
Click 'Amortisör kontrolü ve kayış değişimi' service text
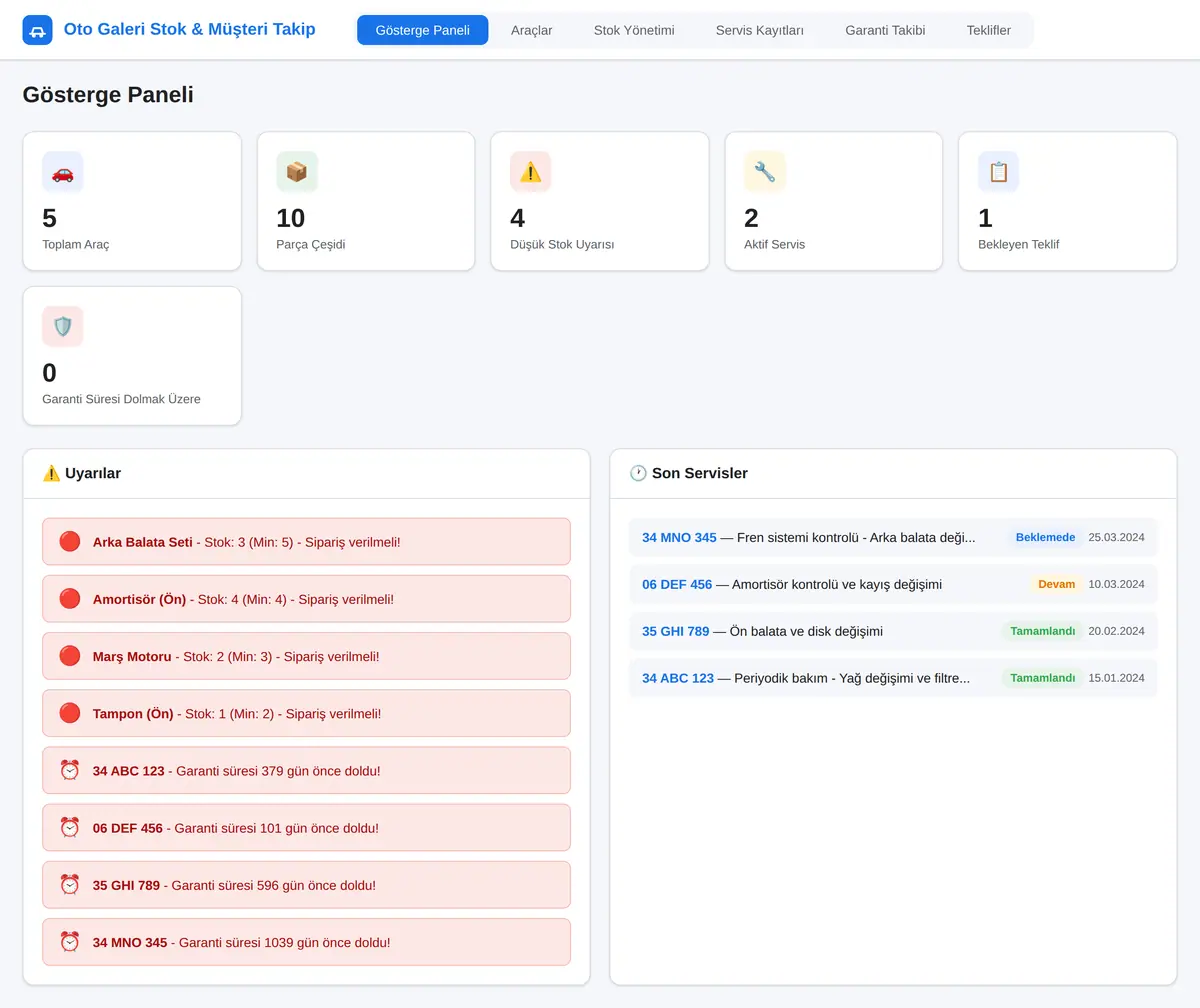click(837, 584)
